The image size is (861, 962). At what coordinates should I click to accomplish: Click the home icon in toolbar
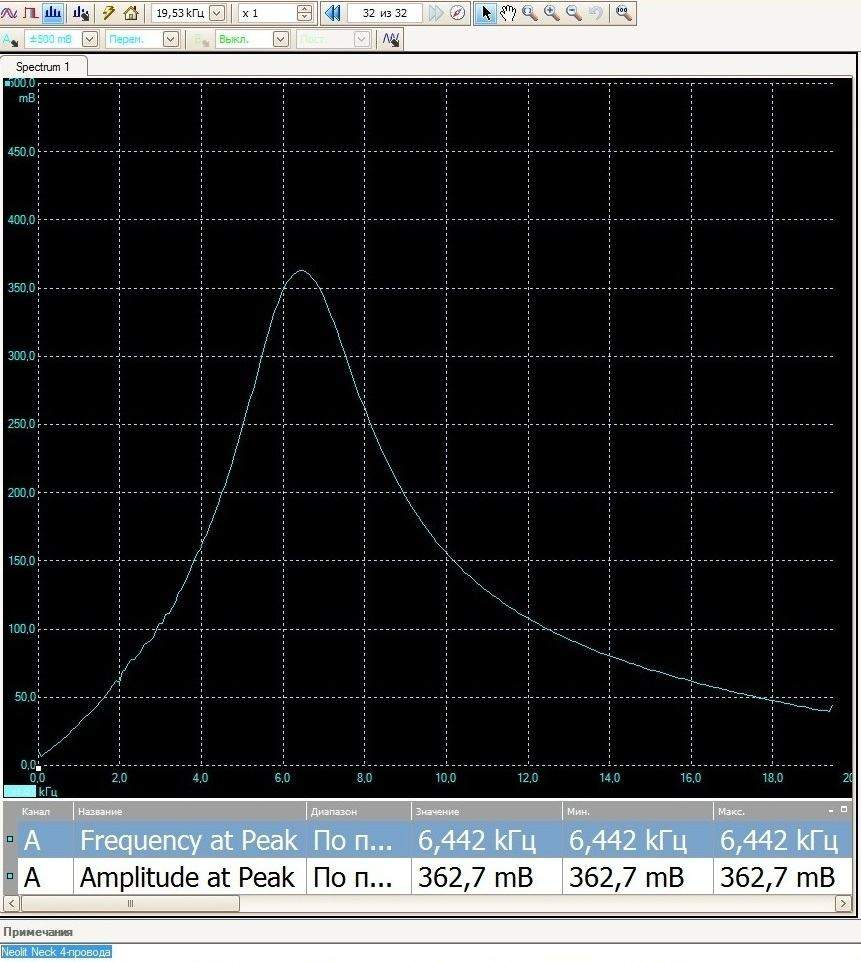(131, 13)
